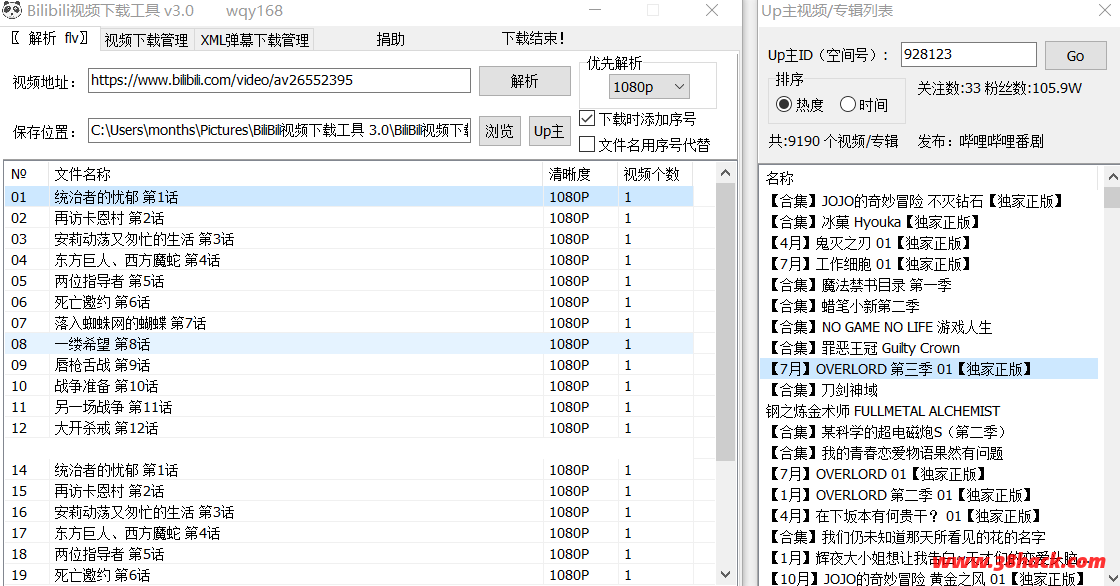1120x586 pixels.
Task: Select row 17 东方巨人、西方魔蛇 第4话
Action: pos(349,533)
